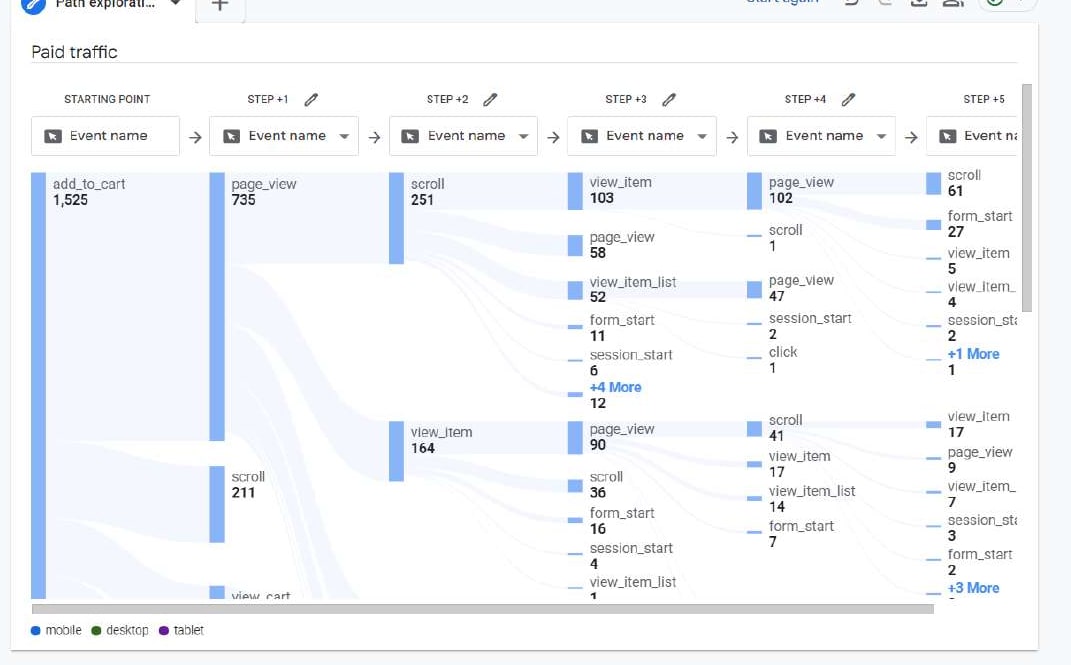Viewport: 1071px width, 665px height.
Task: Open the STEP +4 Event name dropdown
Action: (821, 136)
